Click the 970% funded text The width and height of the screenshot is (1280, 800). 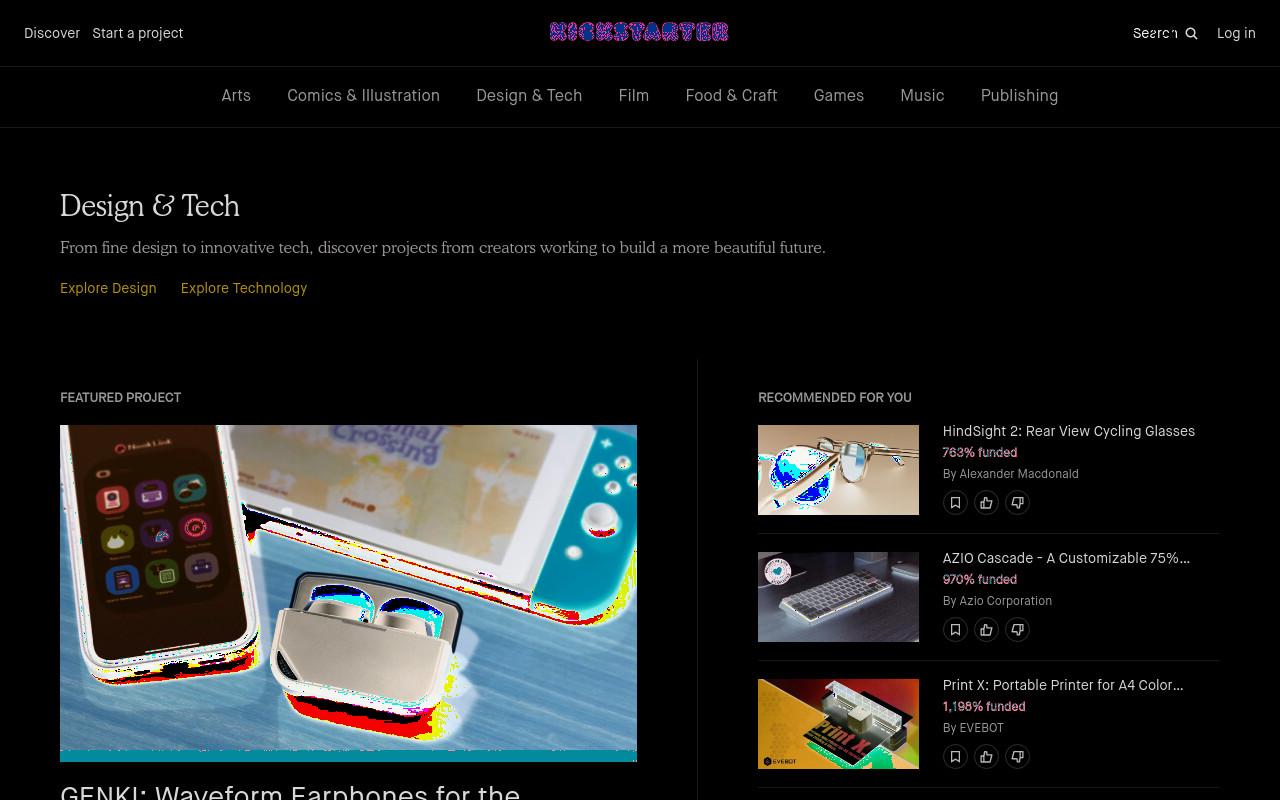click(980, 580)
